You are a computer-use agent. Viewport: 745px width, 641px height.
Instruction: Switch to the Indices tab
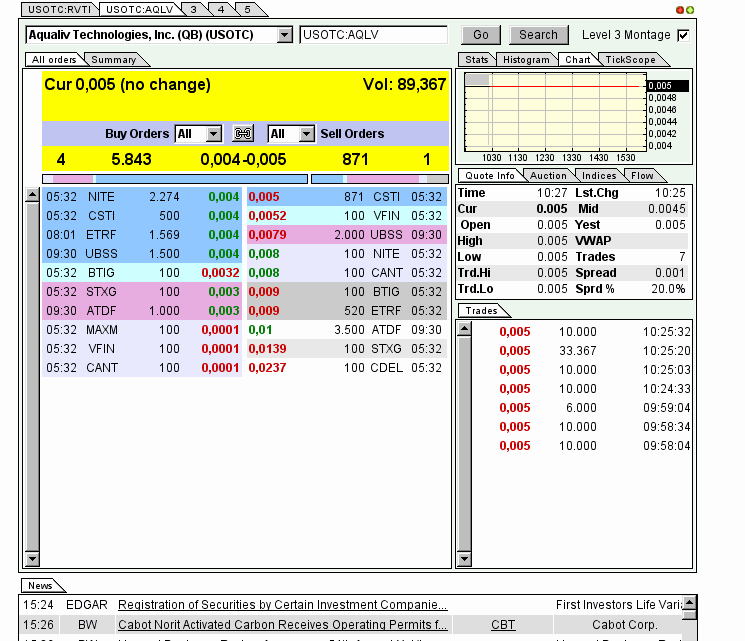(x=599, y=176)
